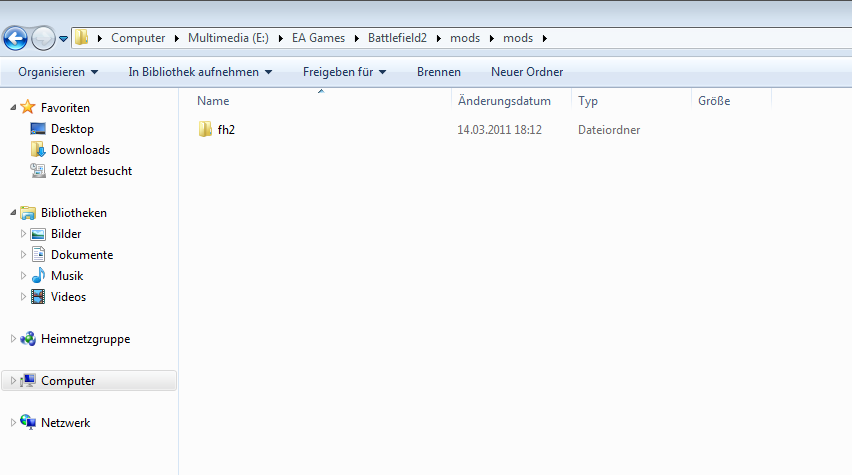The height and width of the screenshot is (475, 852).
Task: Open recent locations dropdown next to Forward
Action: (64, 39)
